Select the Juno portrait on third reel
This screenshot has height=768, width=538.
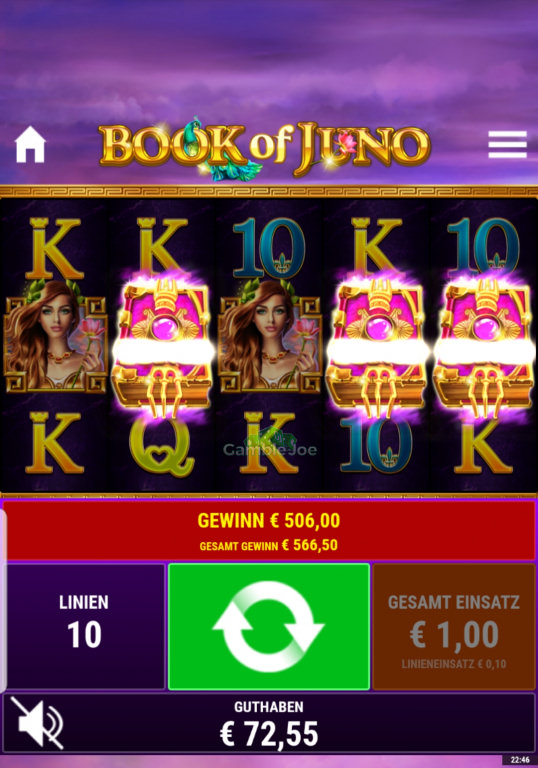pos(269,336)
